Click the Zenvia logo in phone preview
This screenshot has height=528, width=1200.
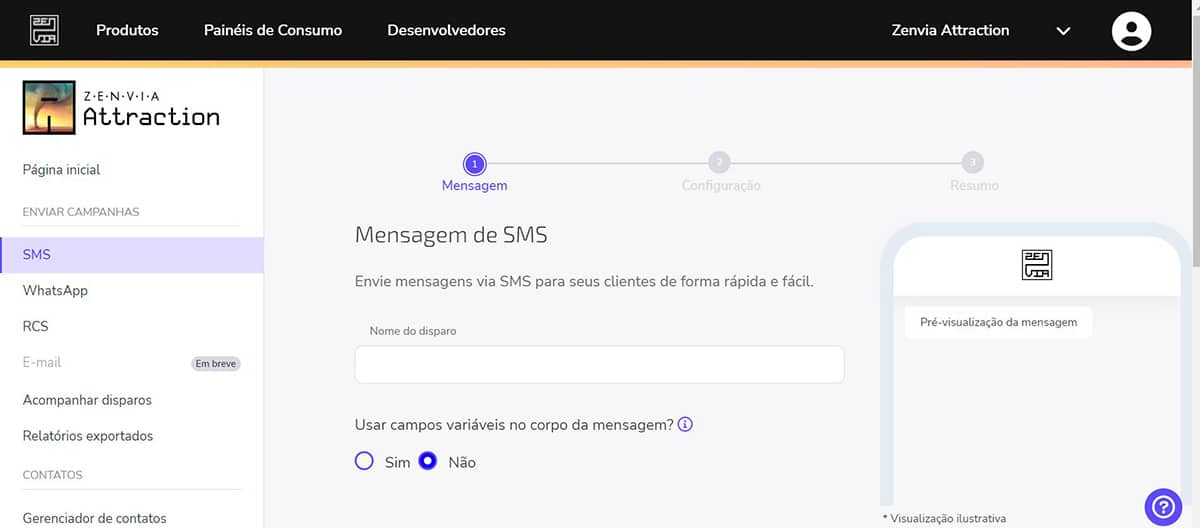pyautogui.click(x=1037, y=265)
